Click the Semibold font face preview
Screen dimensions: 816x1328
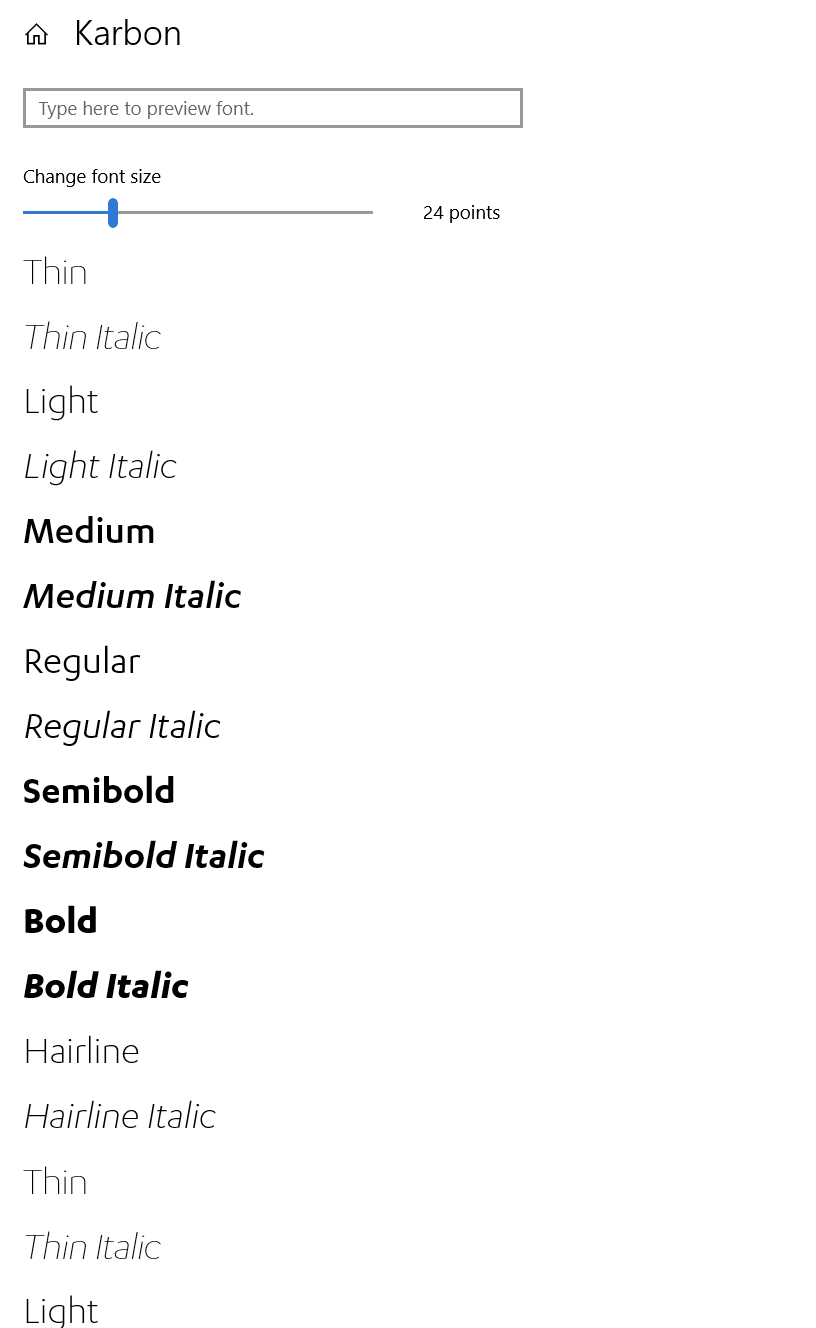tap(98, 790)
